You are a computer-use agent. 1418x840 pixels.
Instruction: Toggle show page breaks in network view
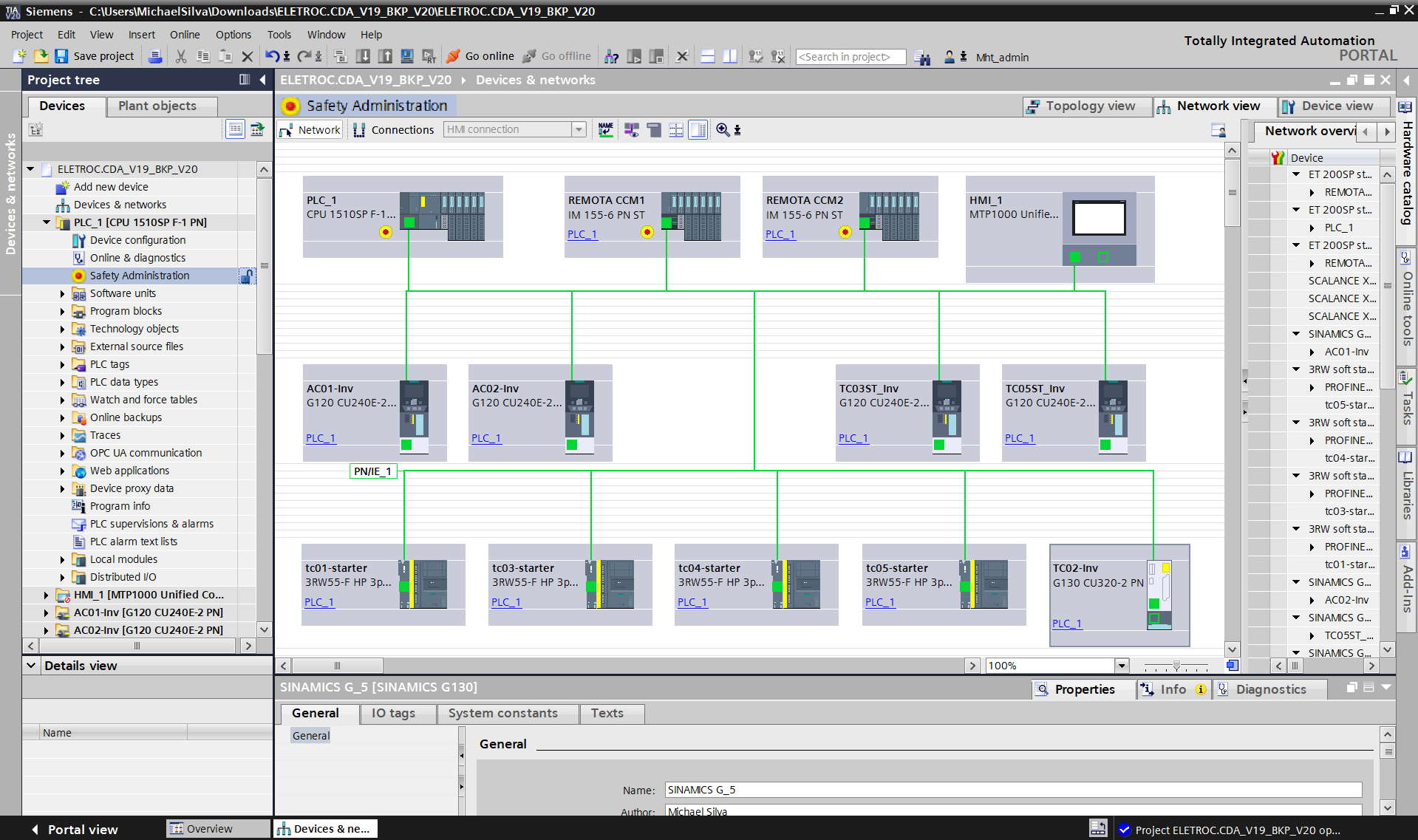[x=676, y=130]
